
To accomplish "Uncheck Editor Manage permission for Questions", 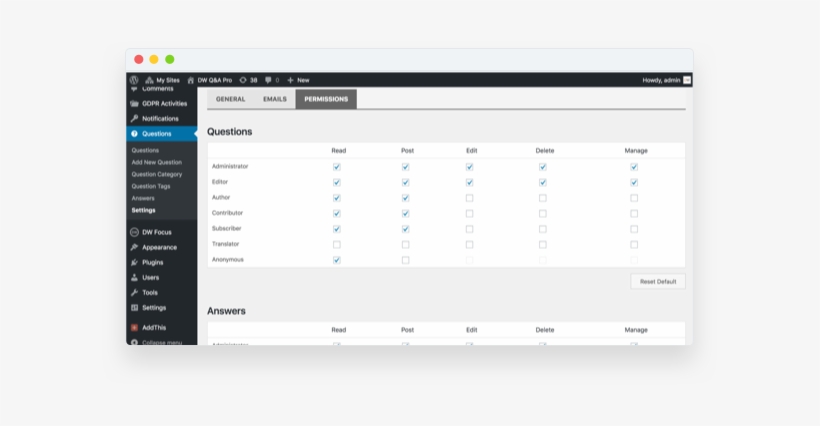I will 634,182.
